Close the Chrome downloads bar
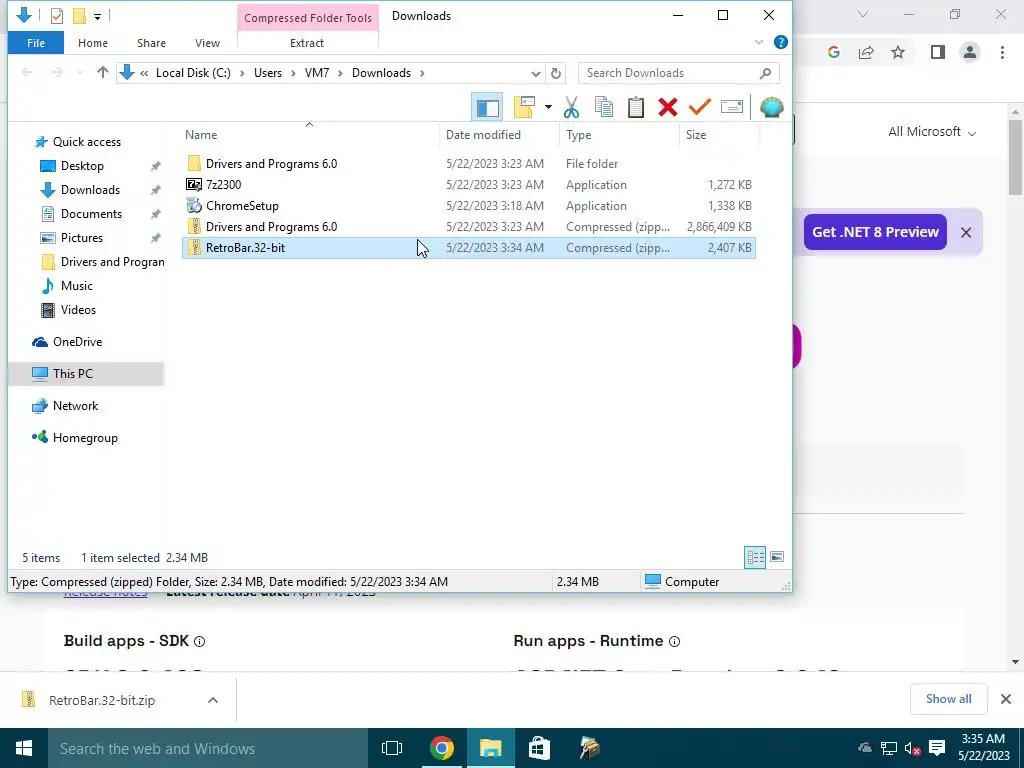The image size is (1024, 768). coord(1006,699)
